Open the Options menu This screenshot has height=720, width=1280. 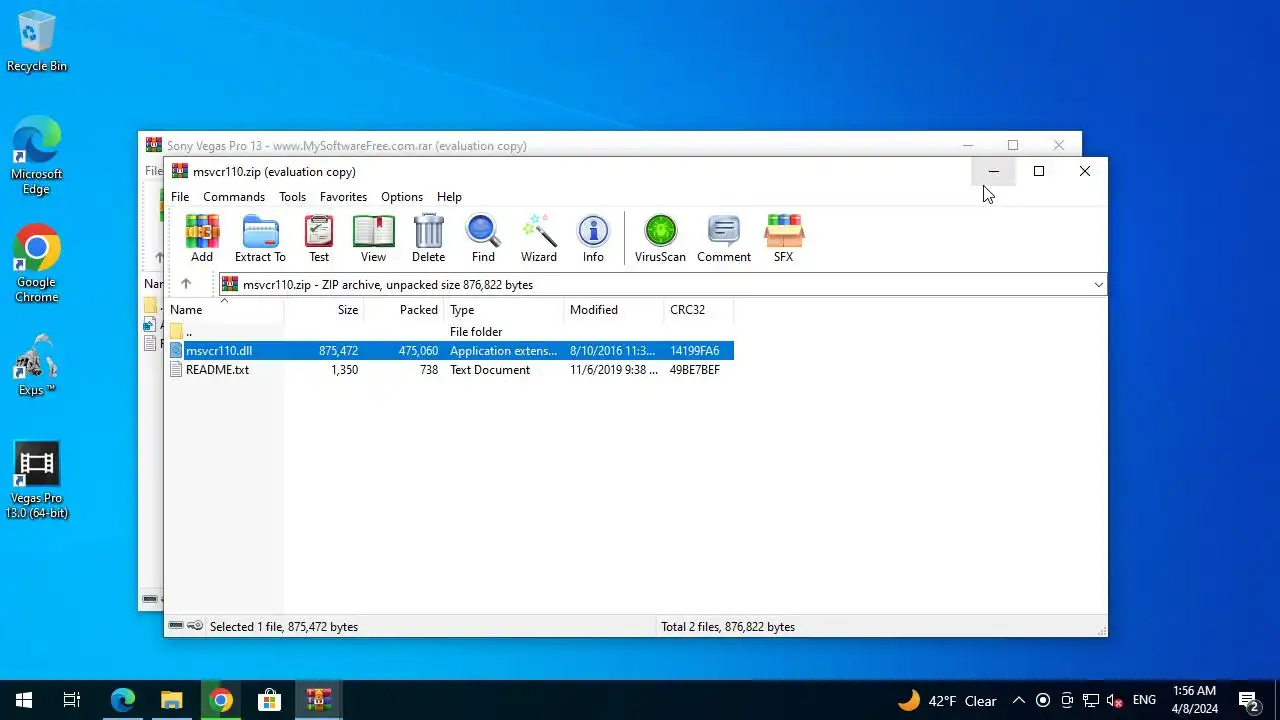tap(402, 197)
